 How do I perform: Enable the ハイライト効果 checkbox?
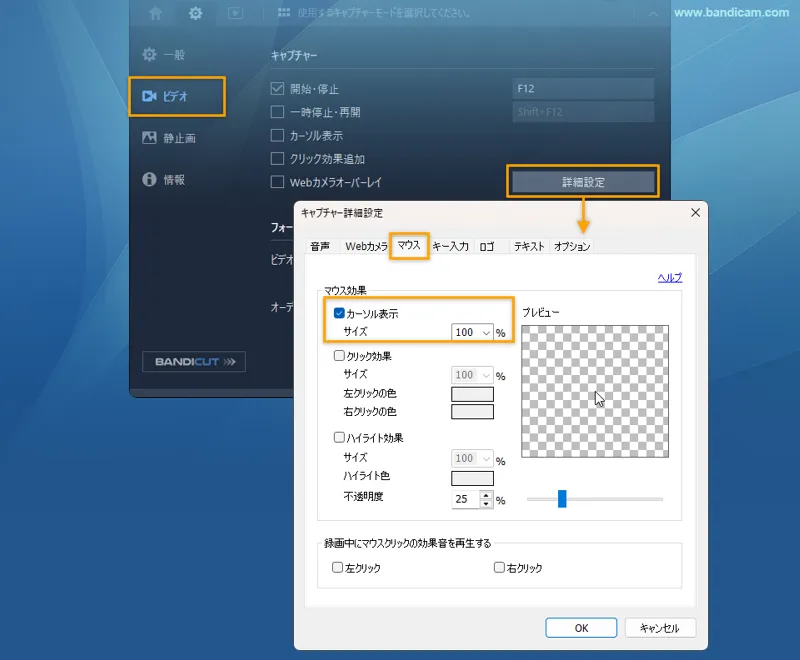point(339,437)
